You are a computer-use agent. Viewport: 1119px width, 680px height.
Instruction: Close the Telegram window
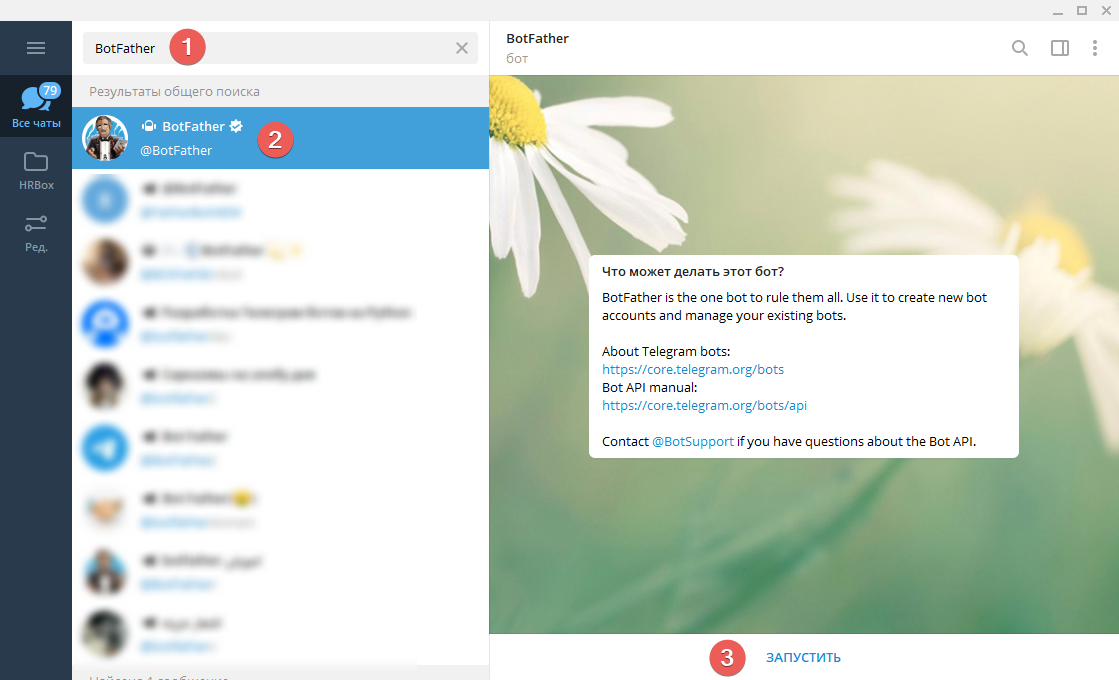[x=1106, y=11]
